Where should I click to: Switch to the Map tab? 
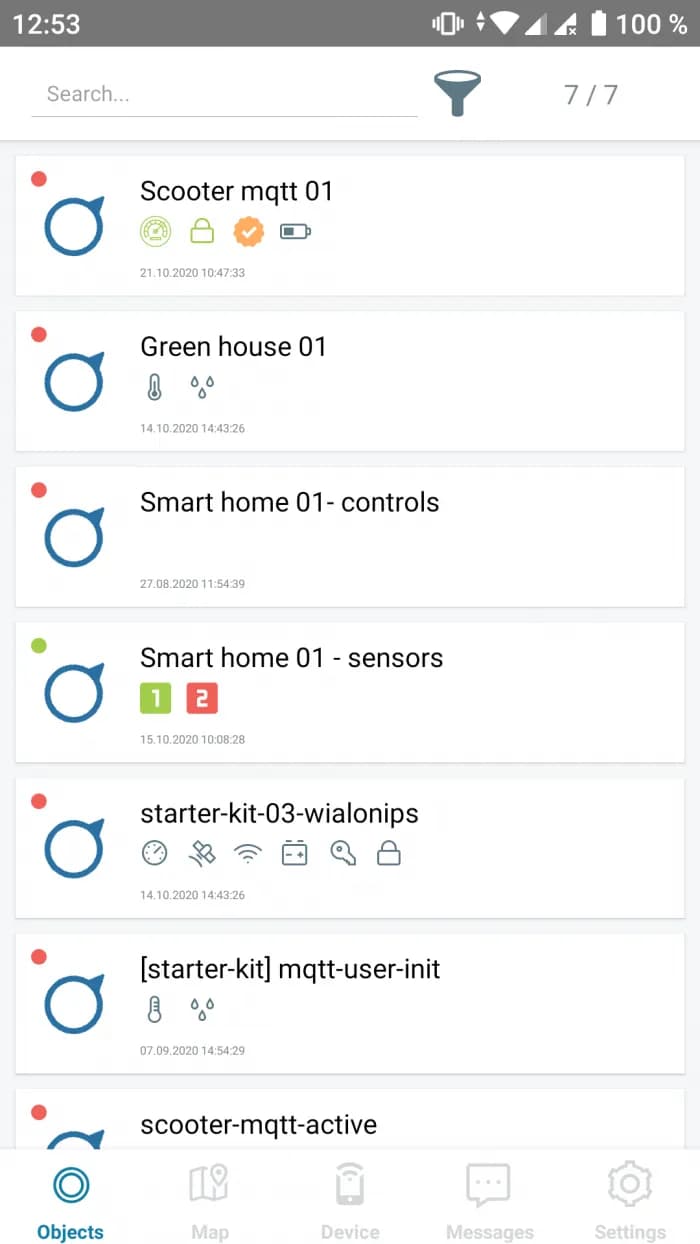[x=210, y=1199]
